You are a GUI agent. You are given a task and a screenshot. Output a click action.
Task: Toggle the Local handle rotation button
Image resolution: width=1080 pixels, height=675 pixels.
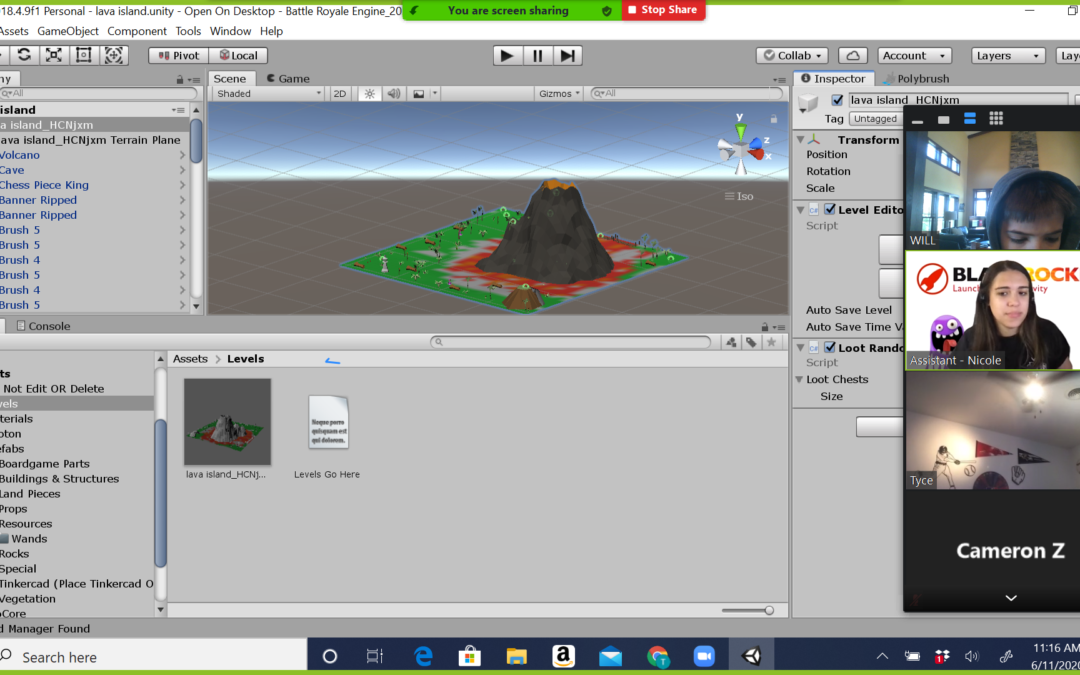(x=238, y=56)
